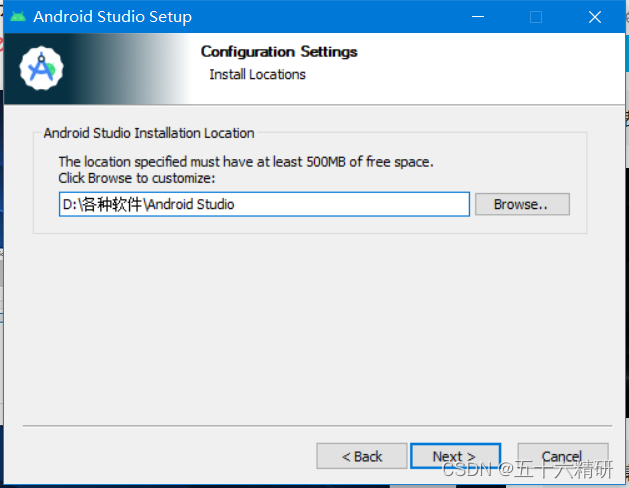This screenshot has height=488, width=629.
Task: Click the '500MB of free space' message
Action: coord(246,162)
